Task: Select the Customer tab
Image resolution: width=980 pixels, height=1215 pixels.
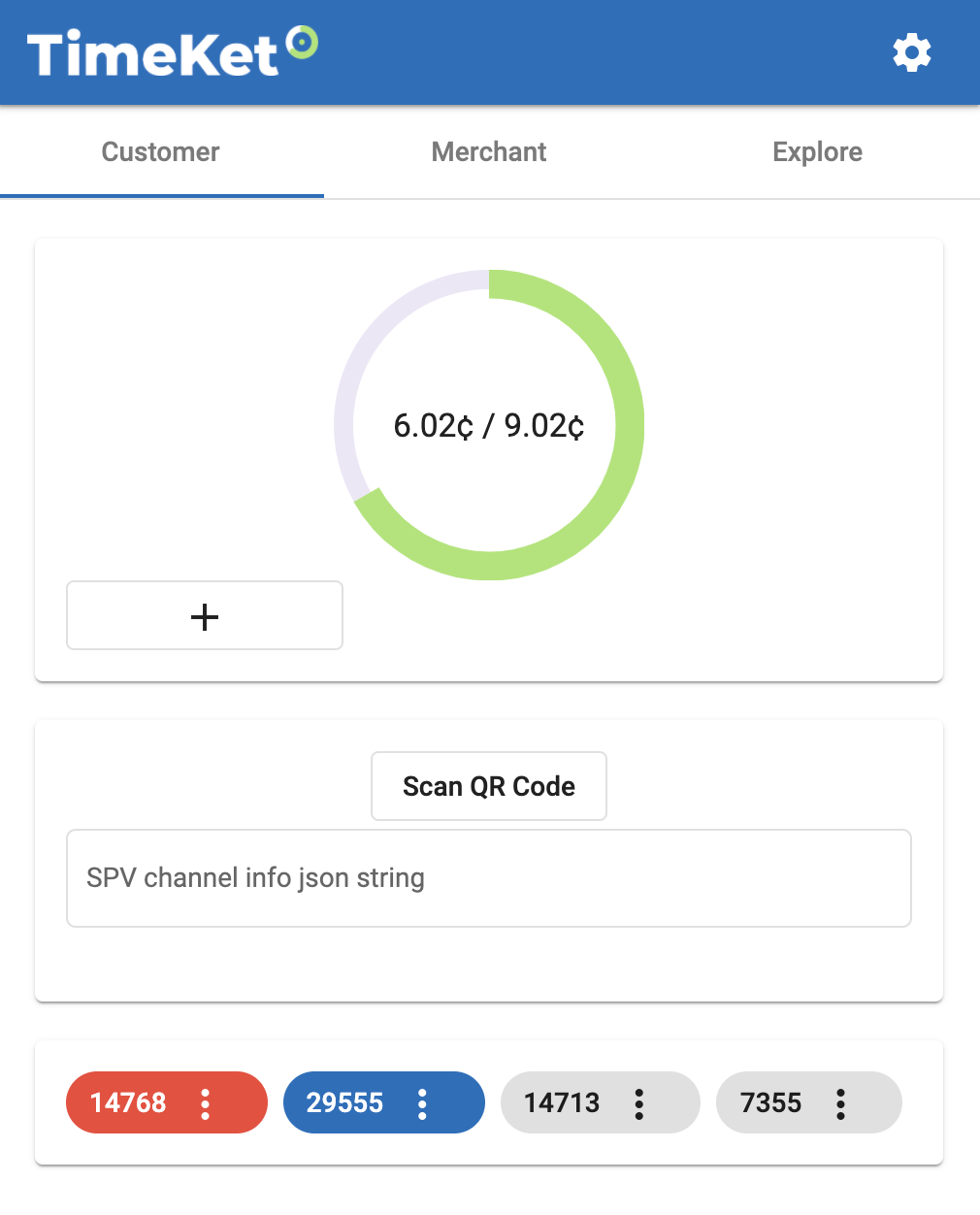Action: click(161, 151)
